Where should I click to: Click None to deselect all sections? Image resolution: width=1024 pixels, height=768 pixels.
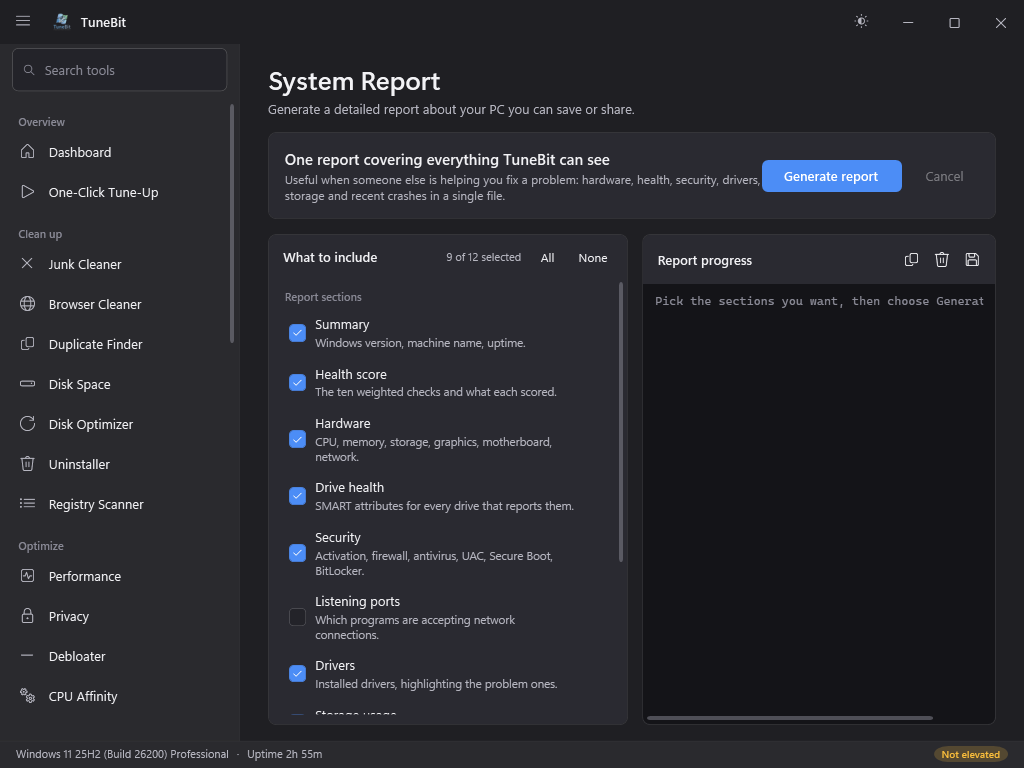pyautogui.click(x=592, y=258)
